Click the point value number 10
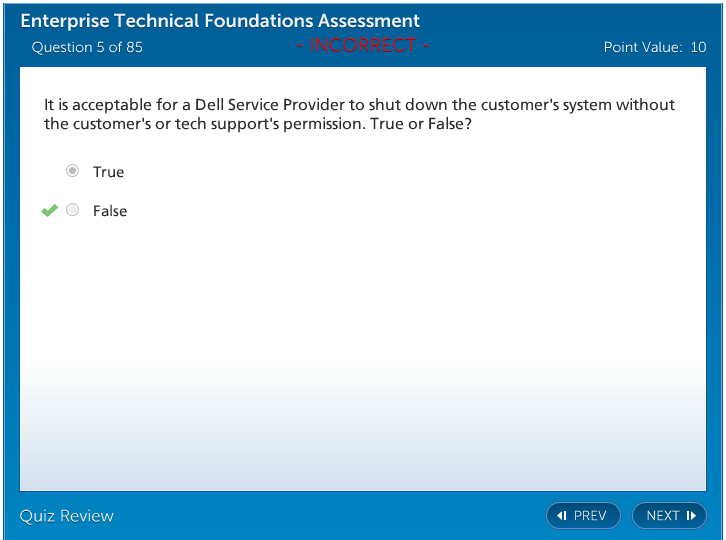The image size is (726, 540). tap(698, 47)
